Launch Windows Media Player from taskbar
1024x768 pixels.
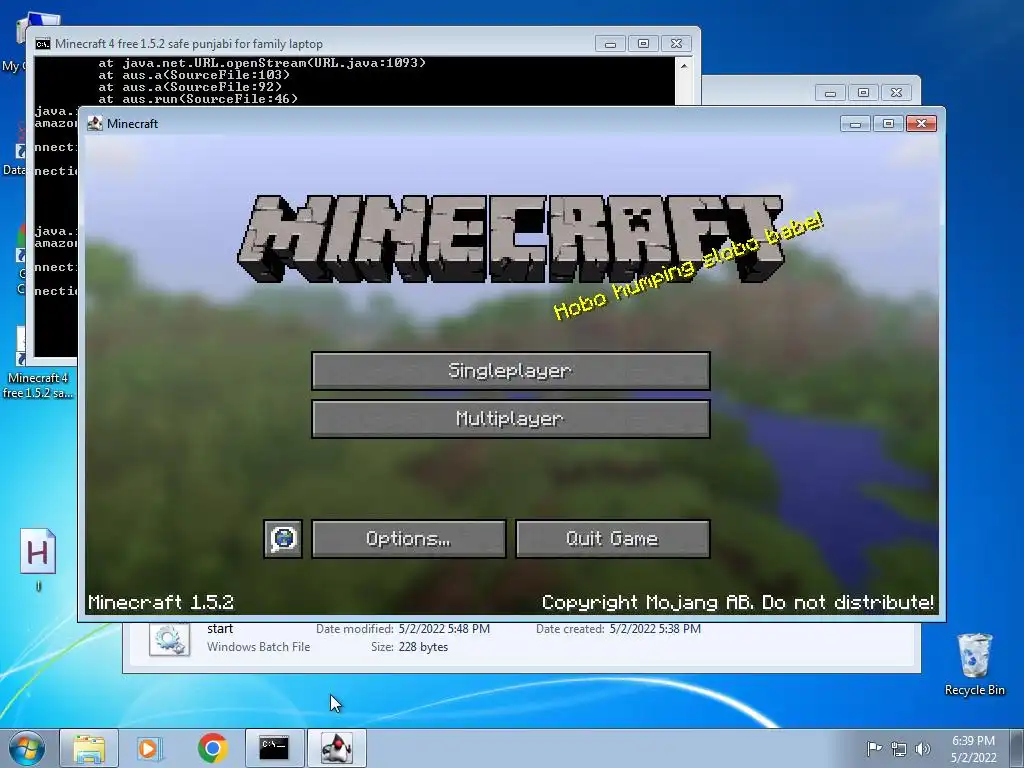(150, 748)
